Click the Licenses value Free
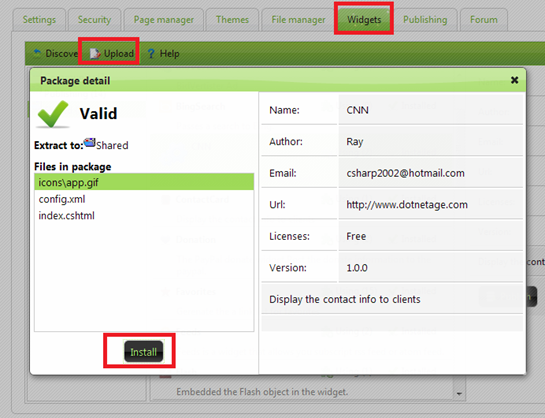The width and height of the screenshot is (545, 418). click(x=356, y=236)
